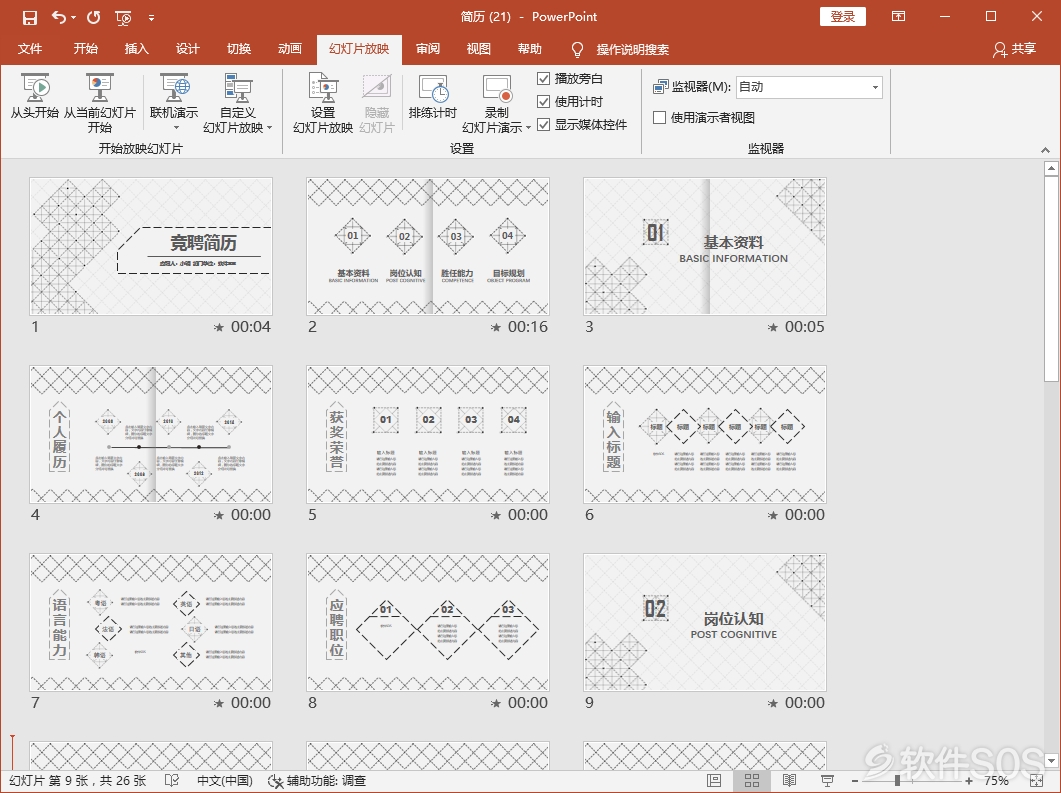1061x793 pixels.
Task: Switch to the 动画 tab
Action: tap(290, 49)
